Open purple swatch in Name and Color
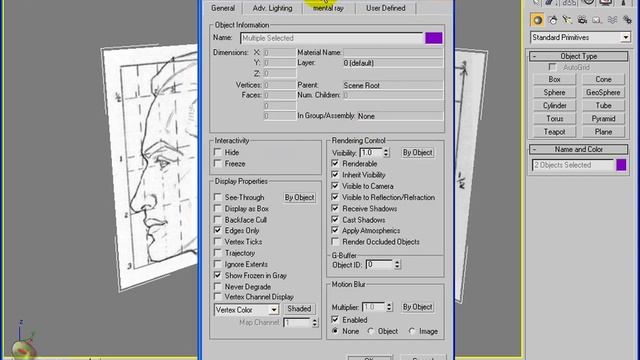The width and height of the screenshot is (640, 360). tap(621, 165)
